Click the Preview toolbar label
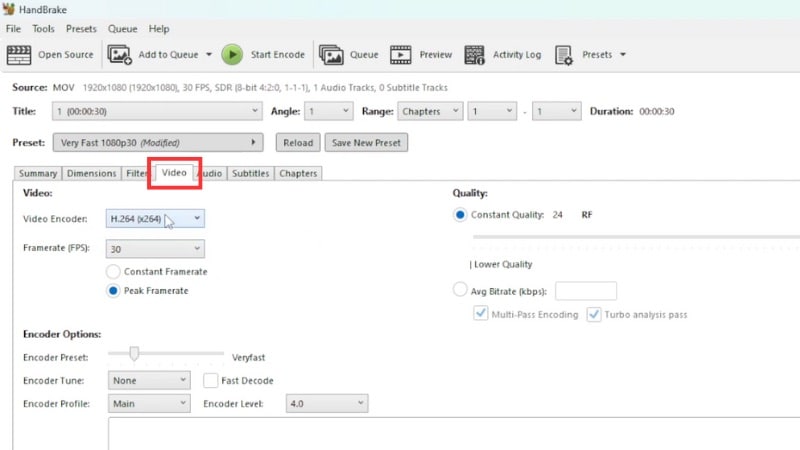Screen dimensions: 800x450 (436, 55)
